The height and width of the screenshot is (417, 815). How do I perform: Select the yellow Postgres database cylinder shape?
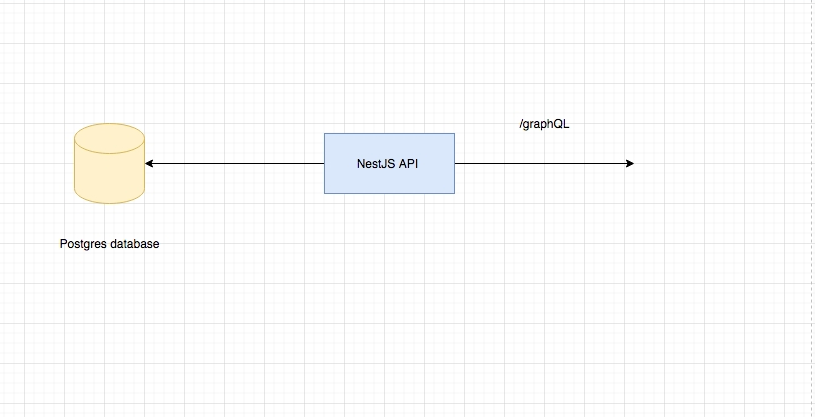coord(109,163)
